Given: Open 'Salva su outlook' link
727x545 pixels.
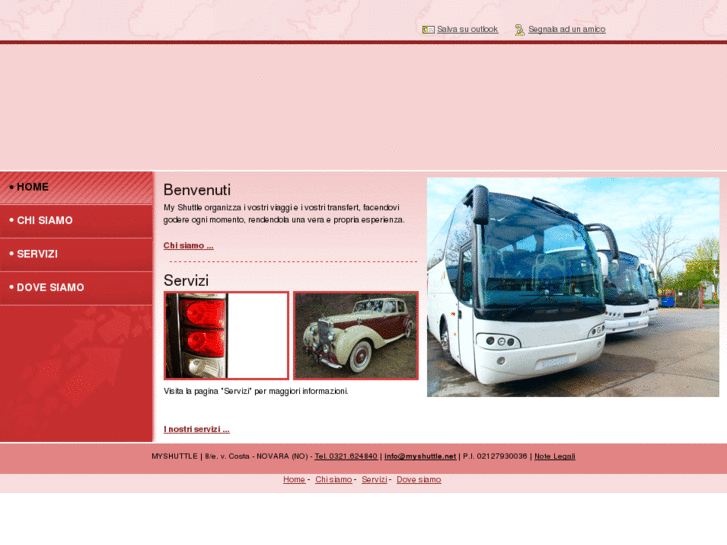Looking at the screenshot, I should tap(467, 29).
